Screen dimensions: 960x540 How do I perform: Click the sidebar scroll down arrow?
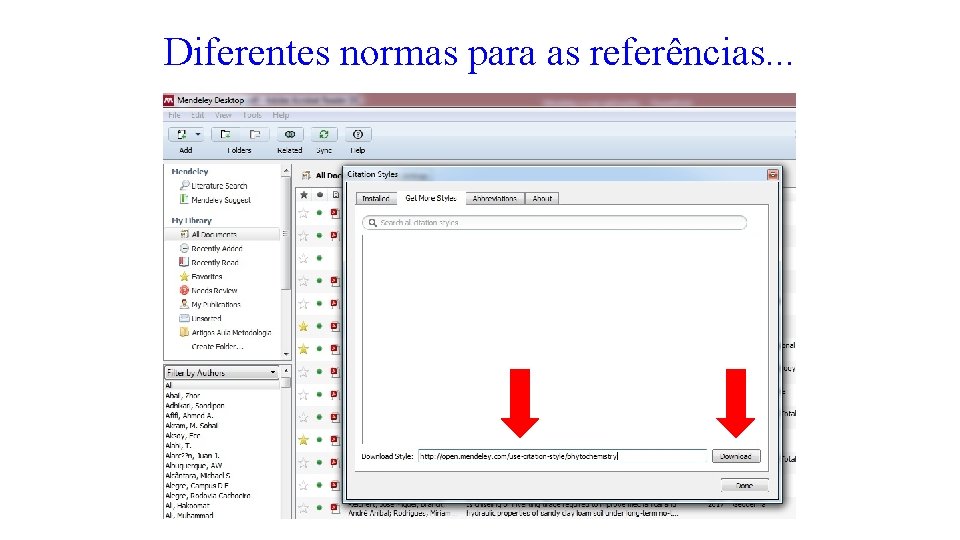click(285, 354)
